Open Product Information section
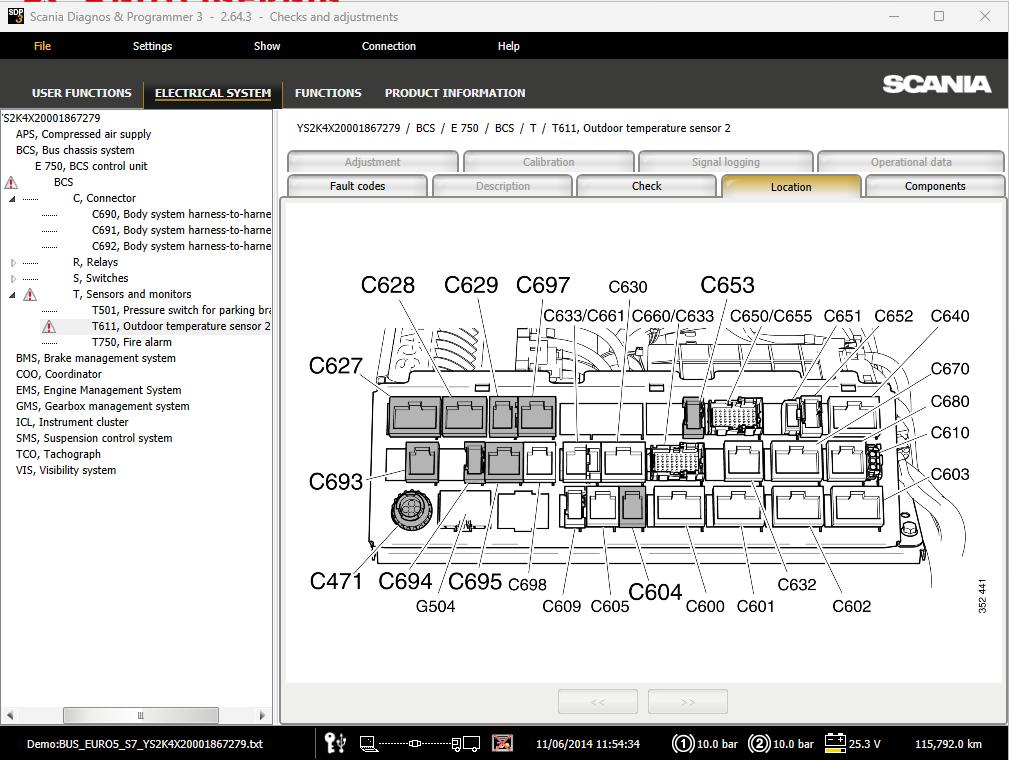Screen dimensions: 1009x760 tap(455, 93)
